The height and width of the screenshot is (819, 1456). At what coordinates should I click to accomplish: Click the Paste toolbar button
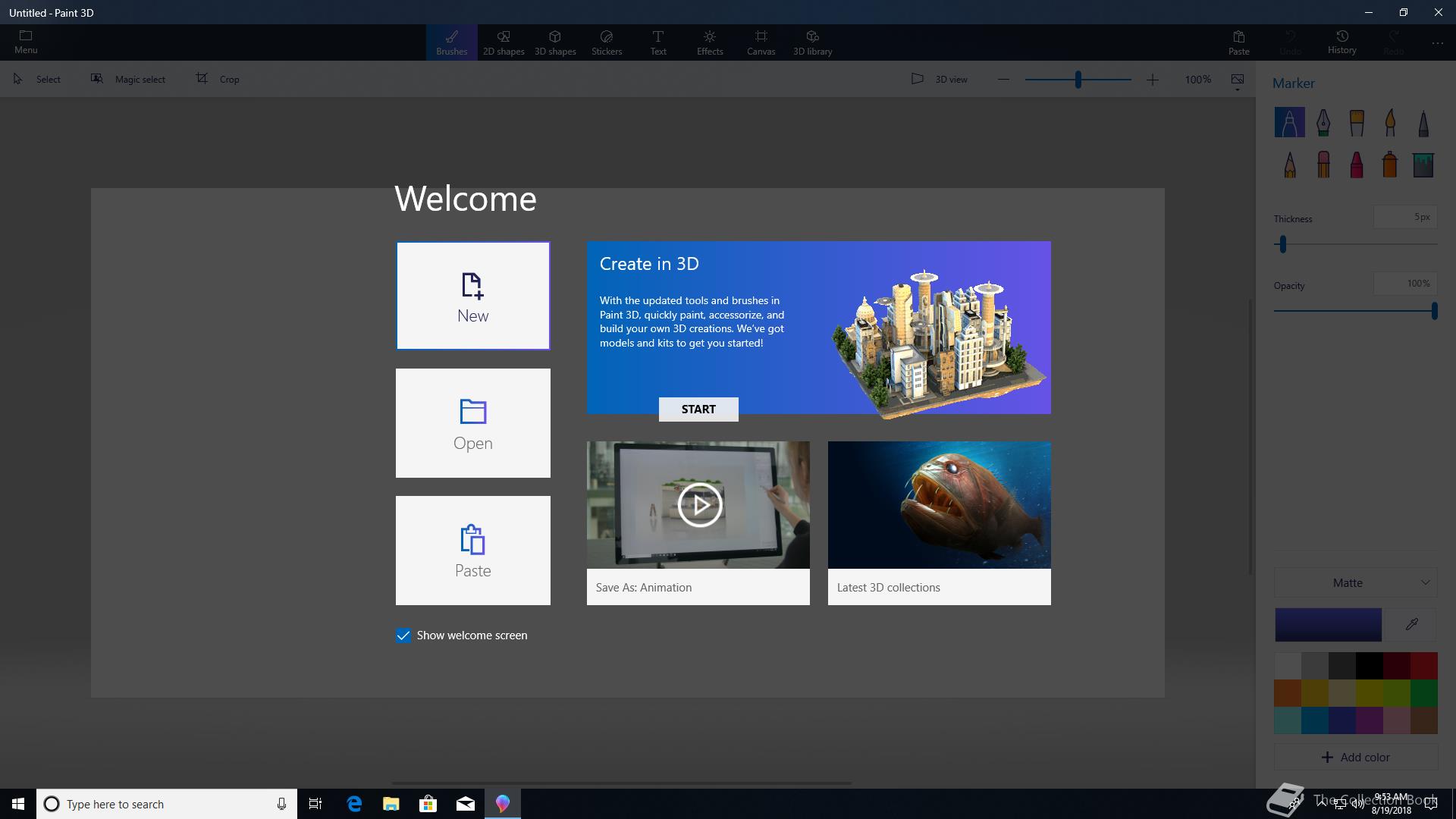pyautogui.click(x=1238, y=42)
